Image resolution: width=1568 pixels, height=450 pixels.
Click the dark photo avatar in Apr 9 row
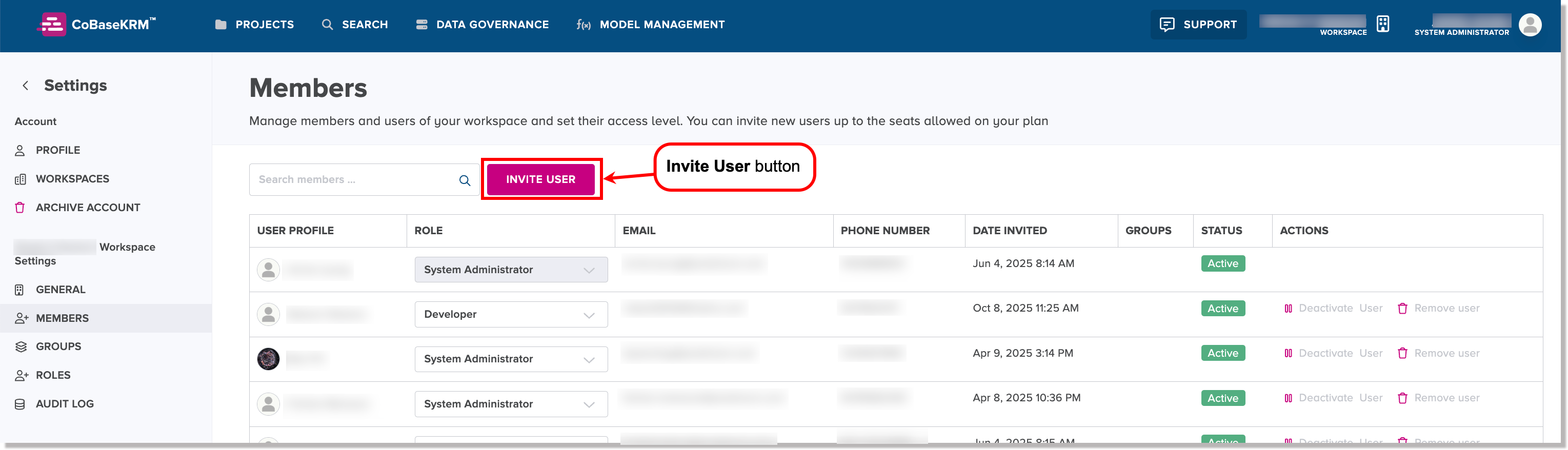coord(269,359)
